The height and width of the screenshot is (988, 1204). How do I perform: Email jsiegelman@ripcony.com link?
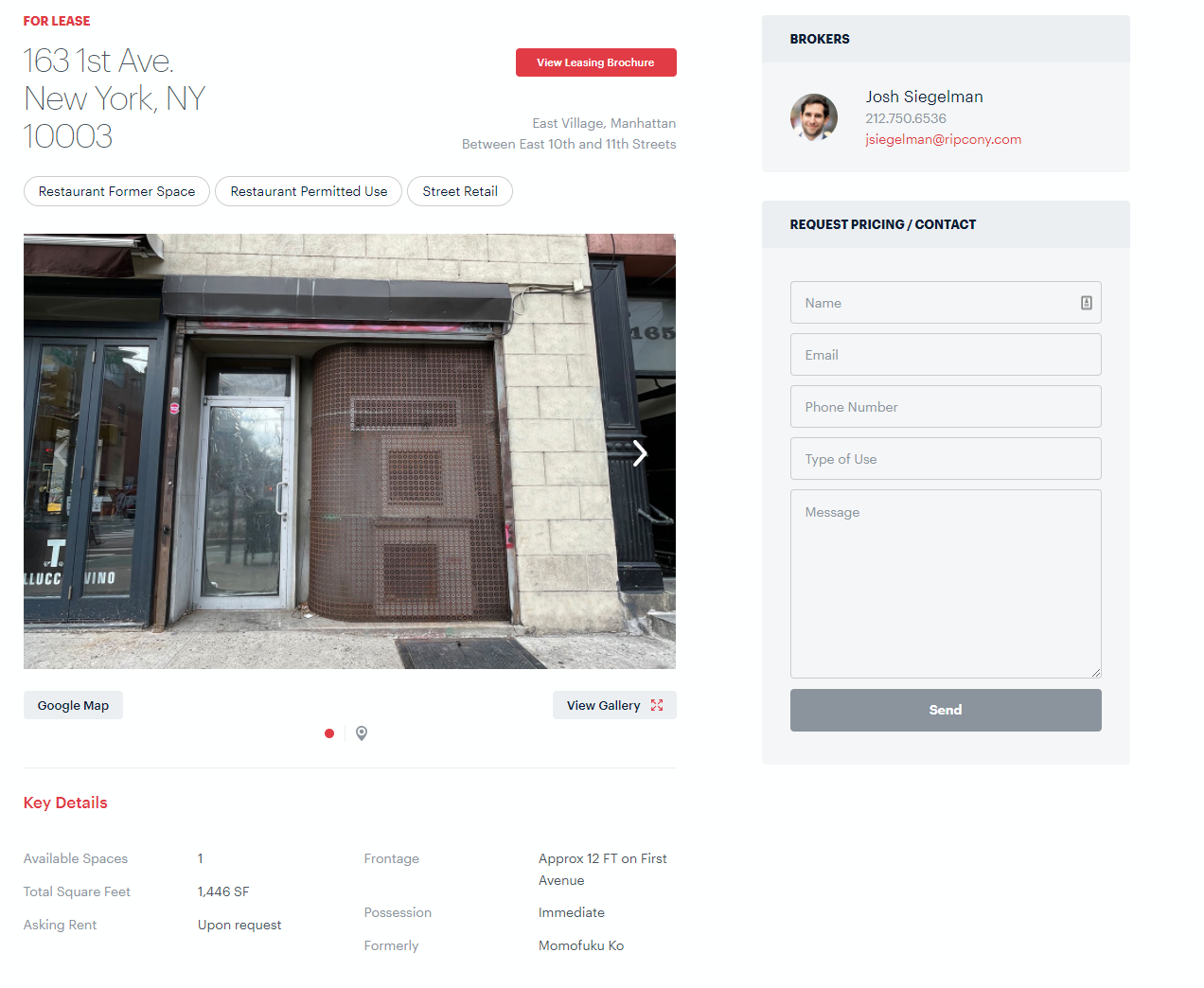(943, 139)
